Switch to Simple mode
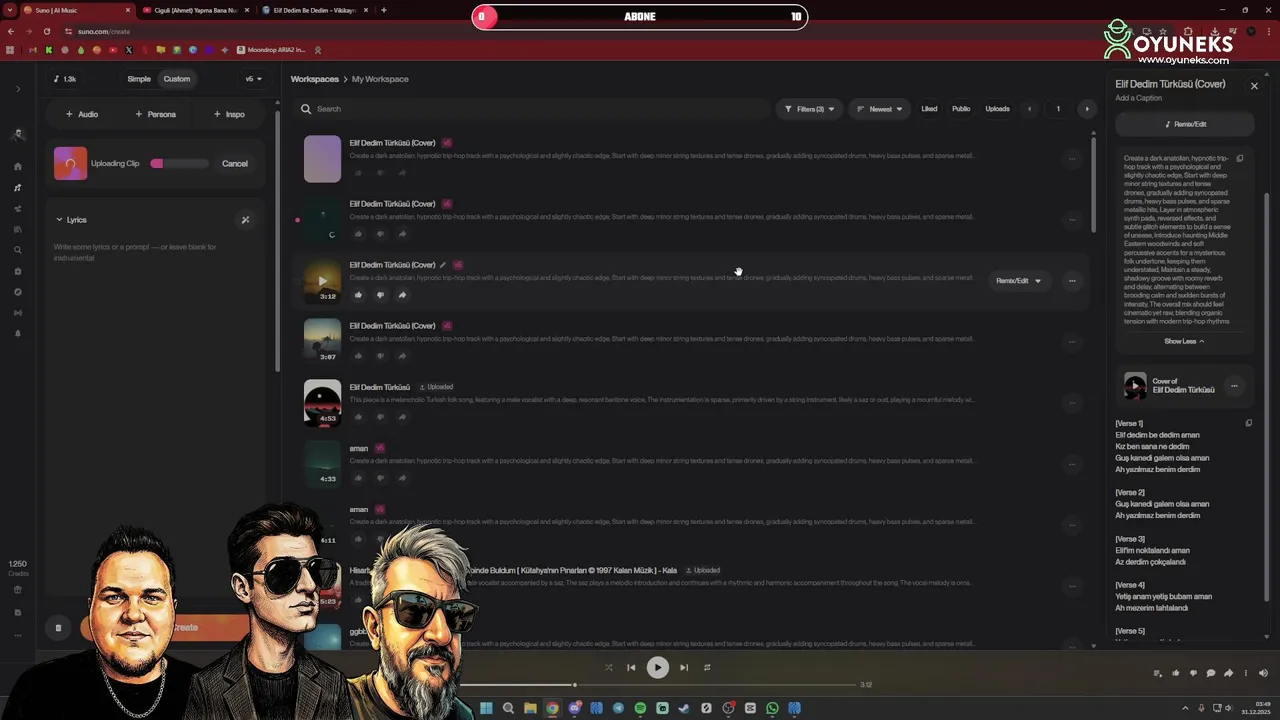 pyautogui.click(x=139, y=79)
